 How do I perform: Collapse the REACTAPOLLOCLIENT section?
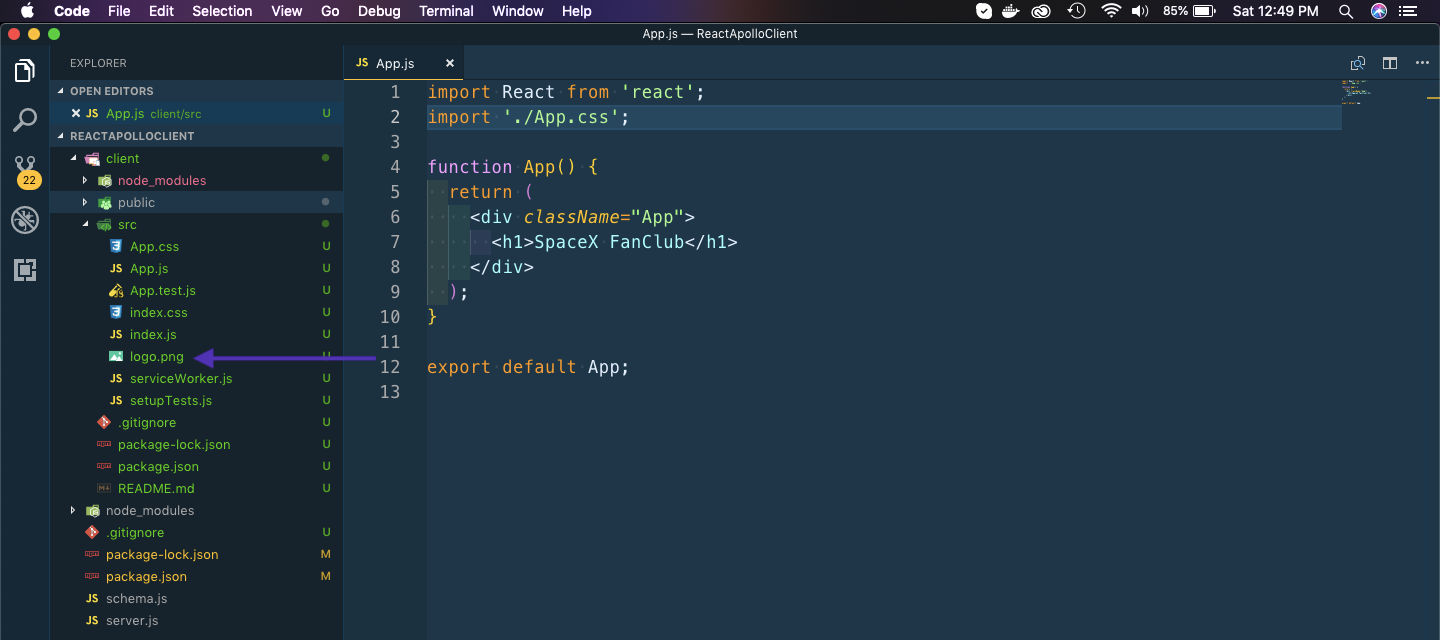coord(131,136)
